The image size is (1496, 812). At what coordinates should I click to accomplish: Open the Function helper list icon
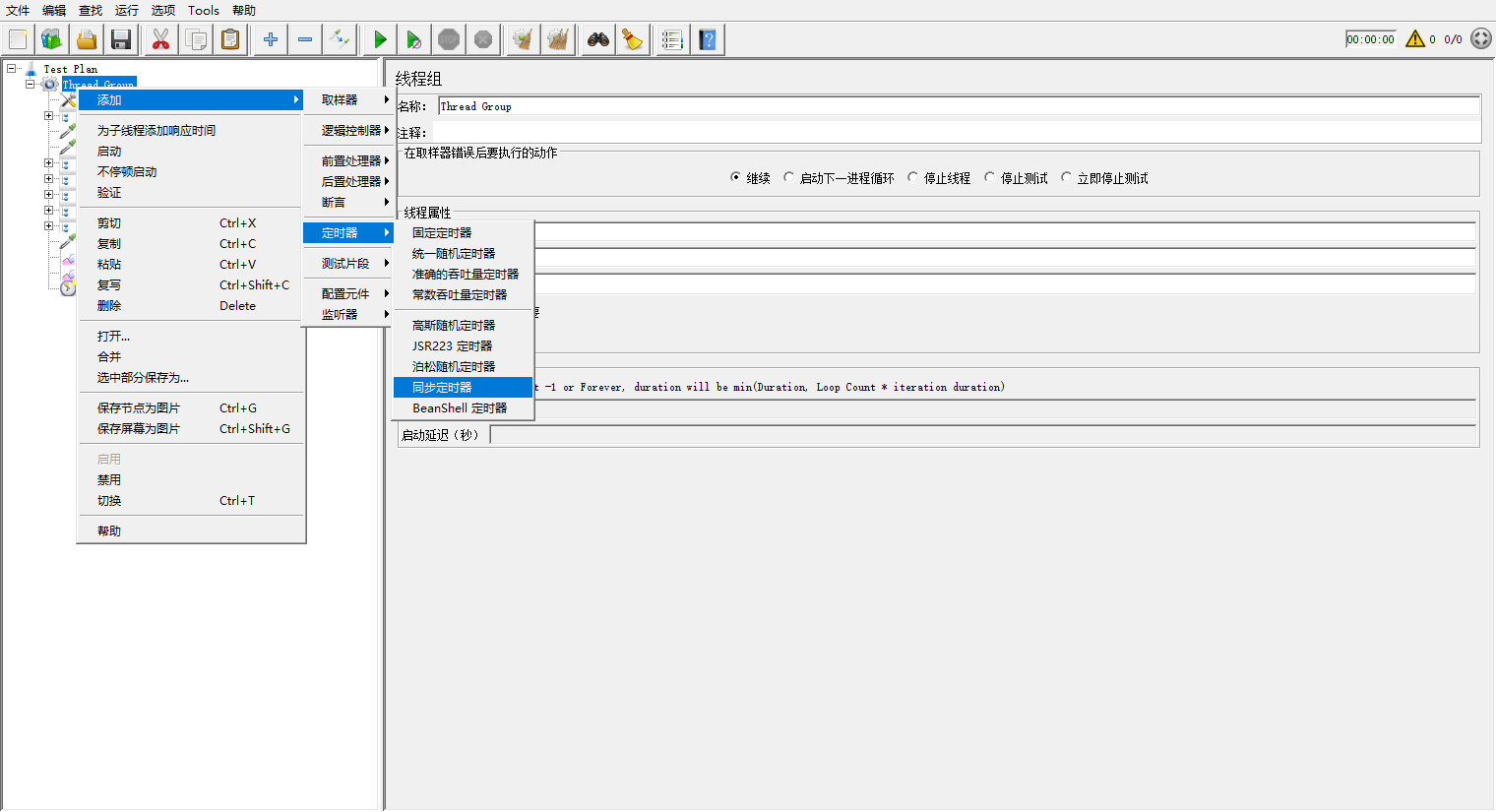tap(672, 39)
